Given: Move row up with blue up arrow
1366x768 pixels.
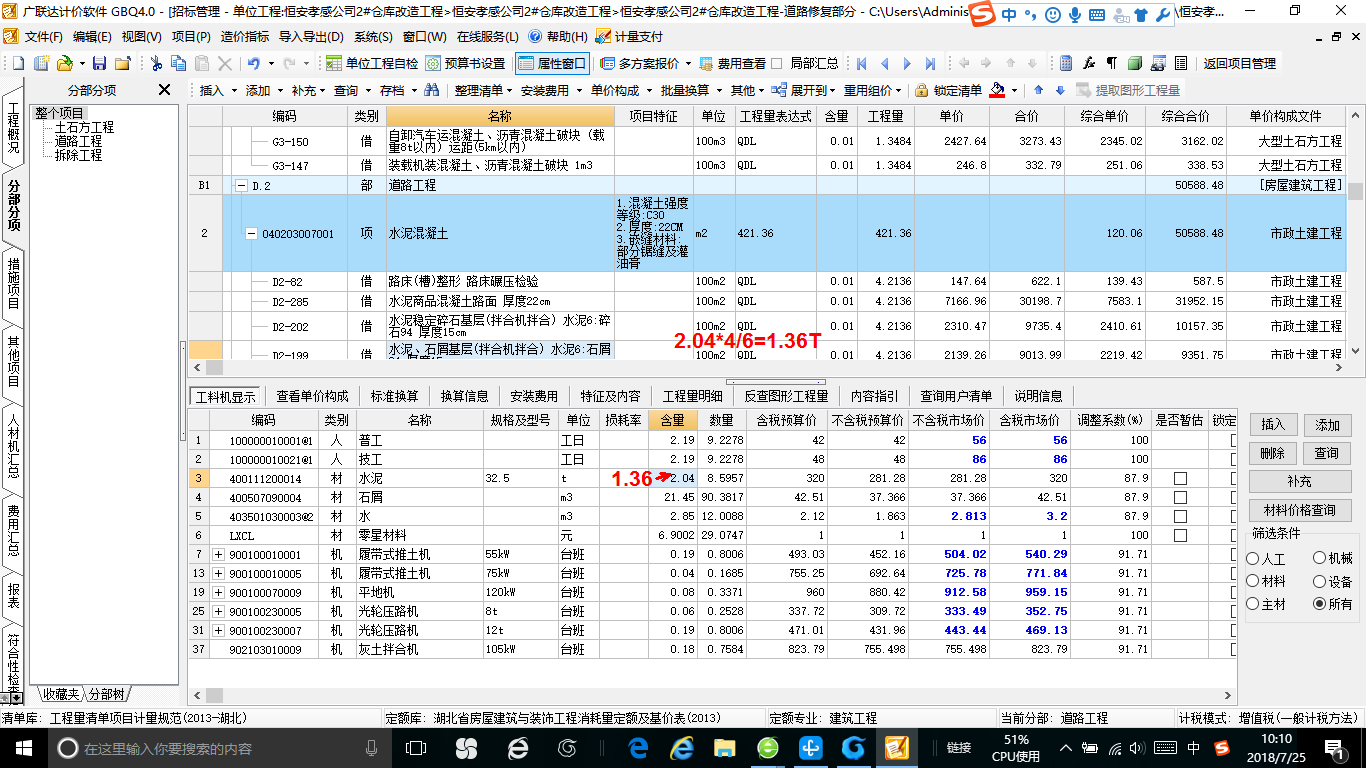Looking at the screenshot, I should 1038,90.
